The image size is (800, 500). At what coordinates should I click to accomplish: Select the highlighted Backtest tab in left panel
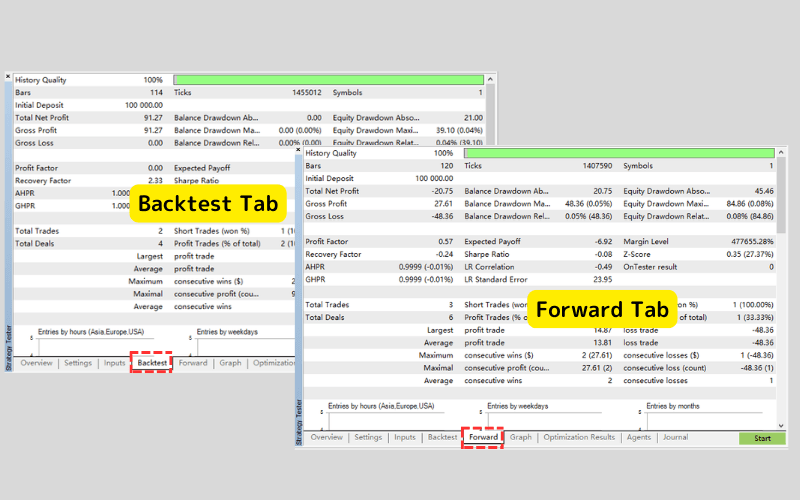(152, 363)
